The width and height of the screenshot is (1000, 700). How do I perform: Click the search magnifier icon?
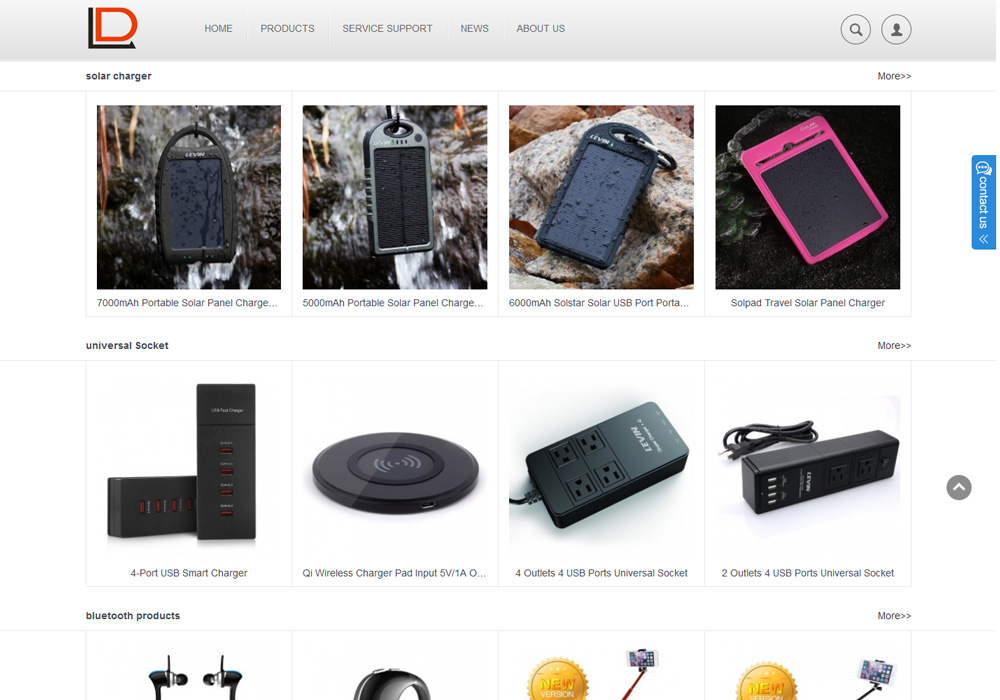(x=855, y=29)
